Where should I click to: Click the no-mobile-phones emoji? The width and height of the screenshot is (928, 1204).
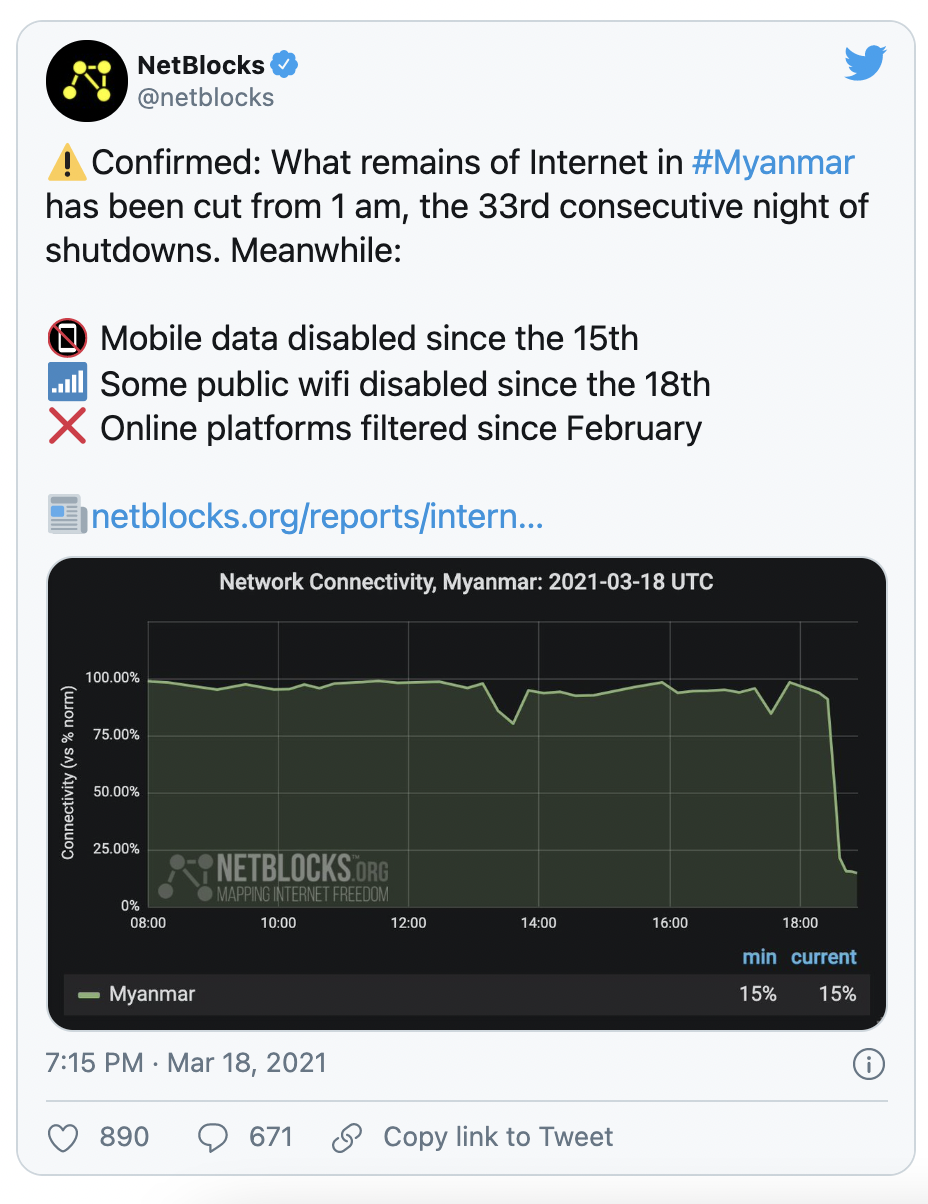tap(67, 339)
